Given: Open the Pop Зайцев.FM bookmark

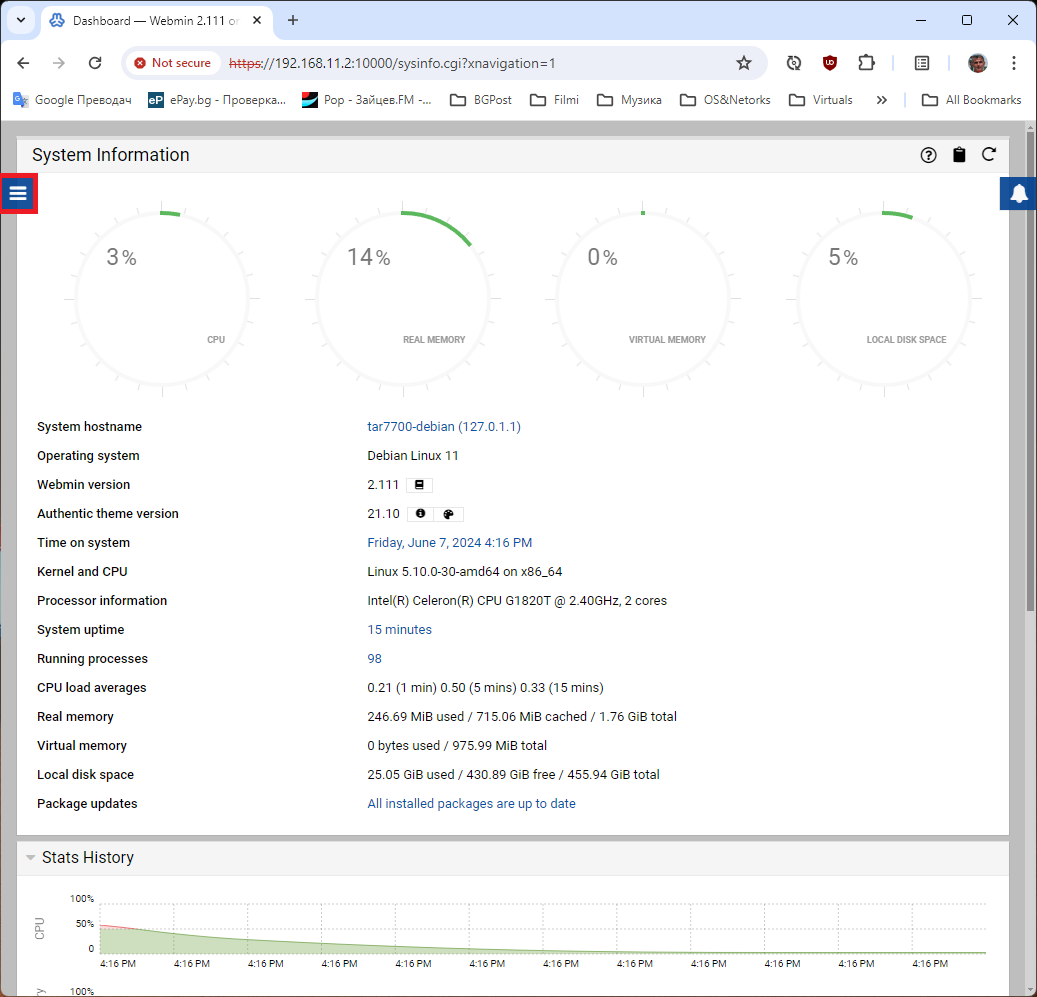Looking at the screenshot, I should (366, 100).
